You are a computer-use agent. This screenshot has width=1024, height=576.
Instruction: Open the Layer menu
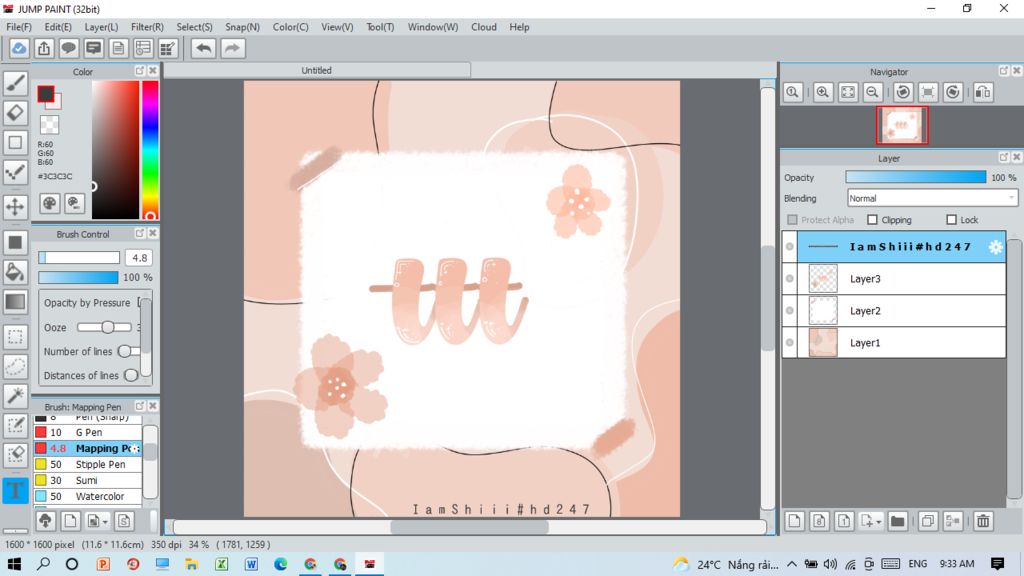click(101, 27)
